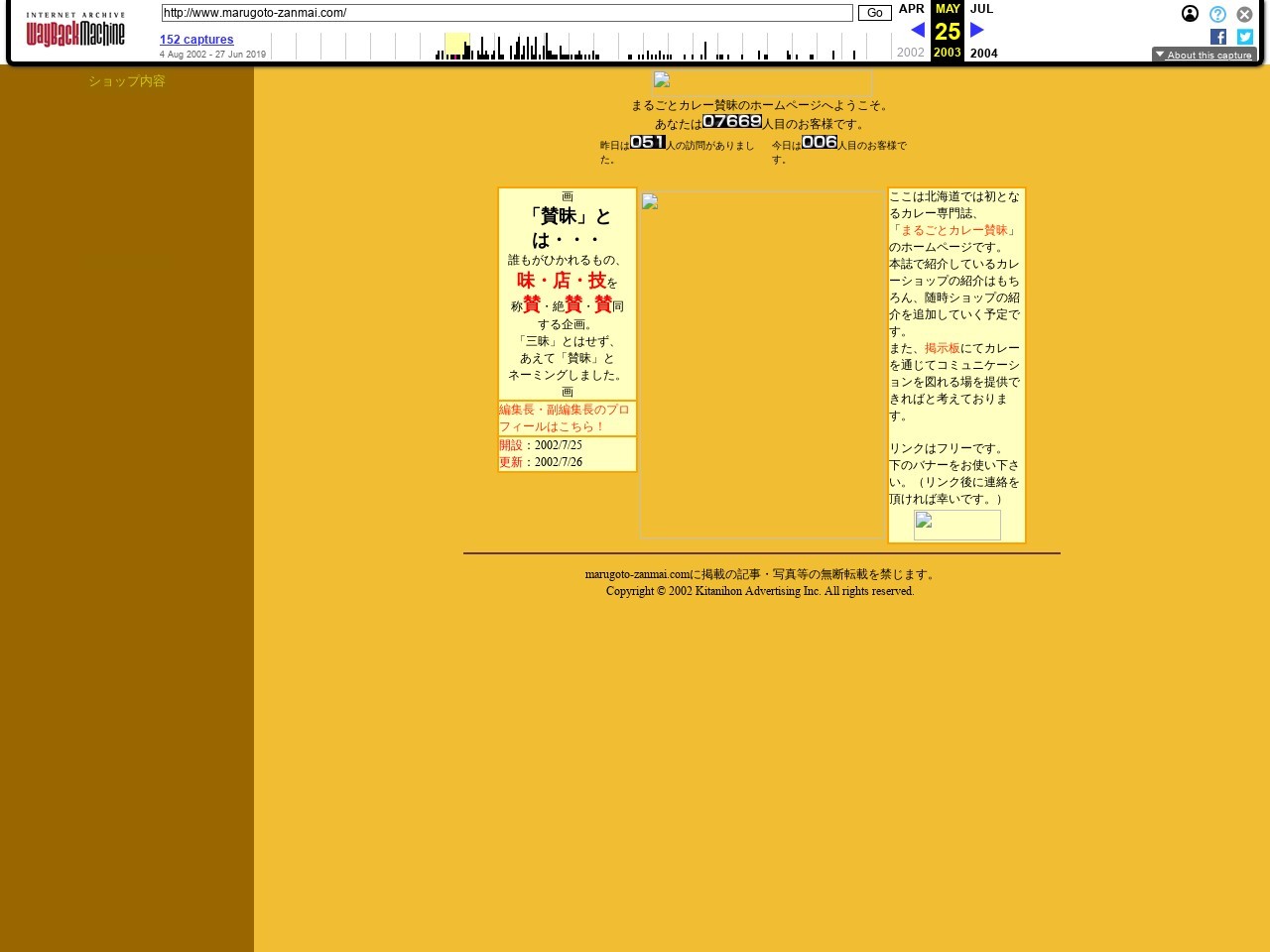Jump to year 2002 captures
1270x952 pixels.
[x=910, y=53]
